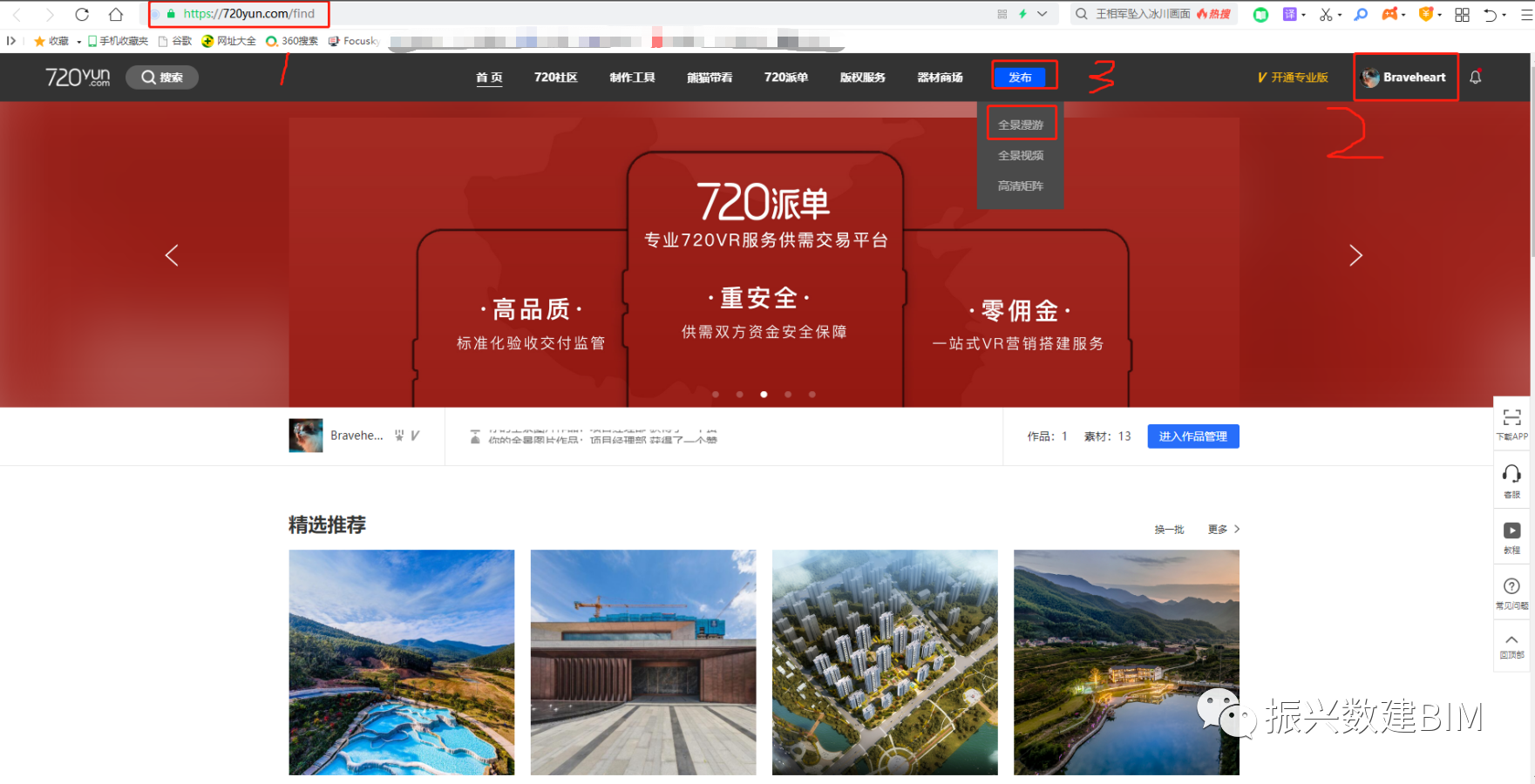
Task: Click the 进入作品管理 button
Action: pyautogui.click(x=1193, y=436)
